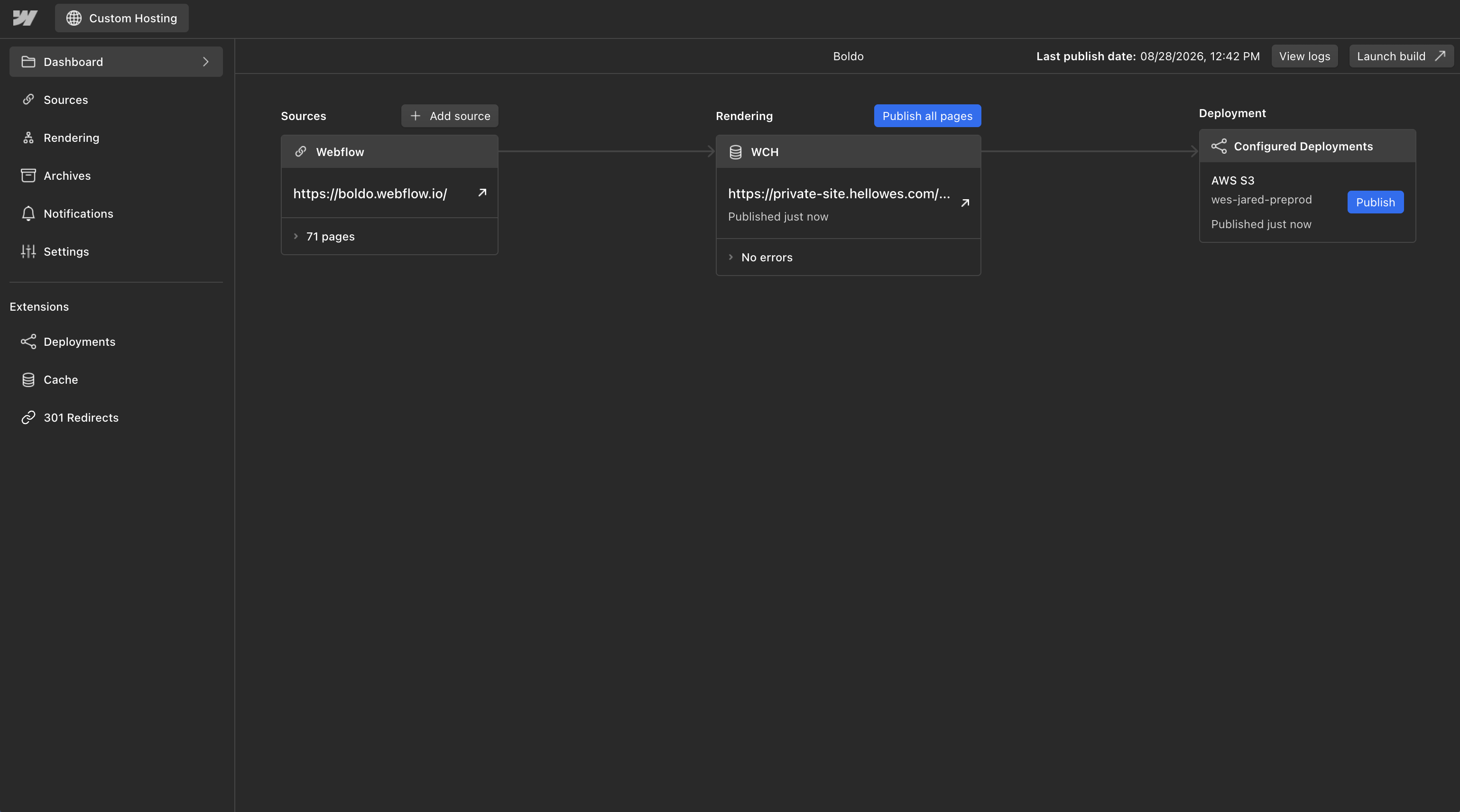Click the 'Sources' column heading

pyautogui.click(x=303, y=116)
